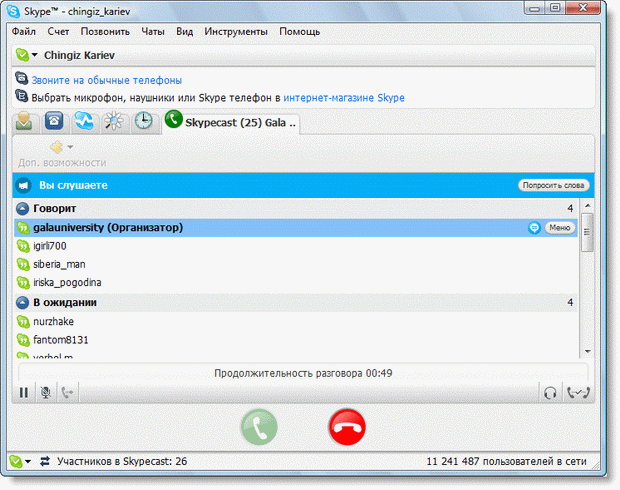620x490 pixels.
Task: Click Участников в Skypecast: 26 status text
Action: (x=122, y=462)
